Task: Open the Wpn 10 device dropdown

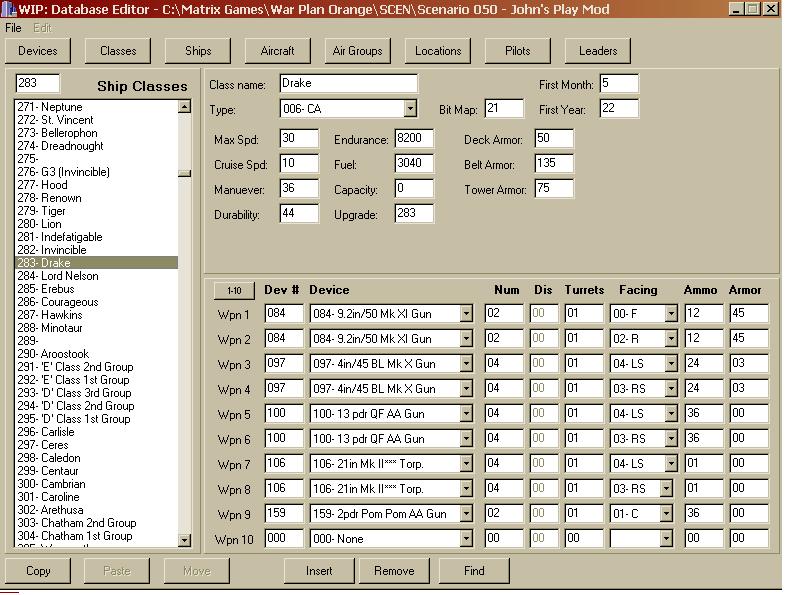Action: click(466, 539)
